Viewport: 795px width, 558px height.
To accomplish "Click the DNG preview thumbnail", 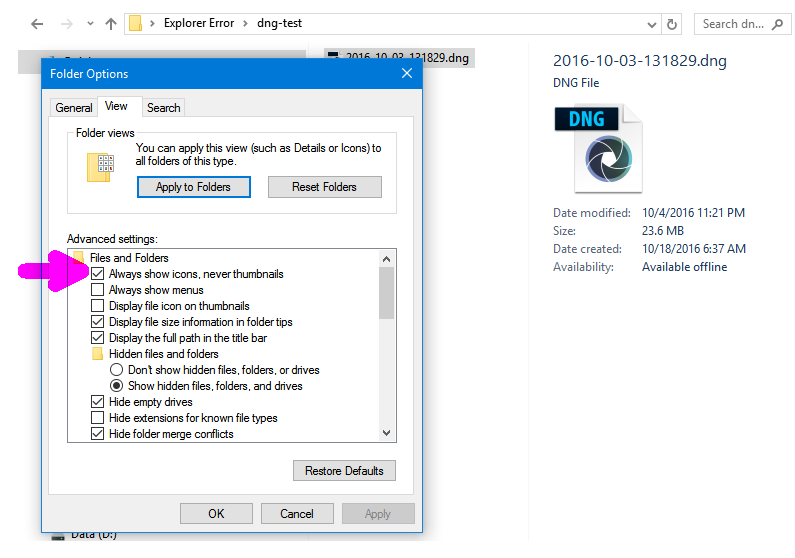I will tap(599, 148).
